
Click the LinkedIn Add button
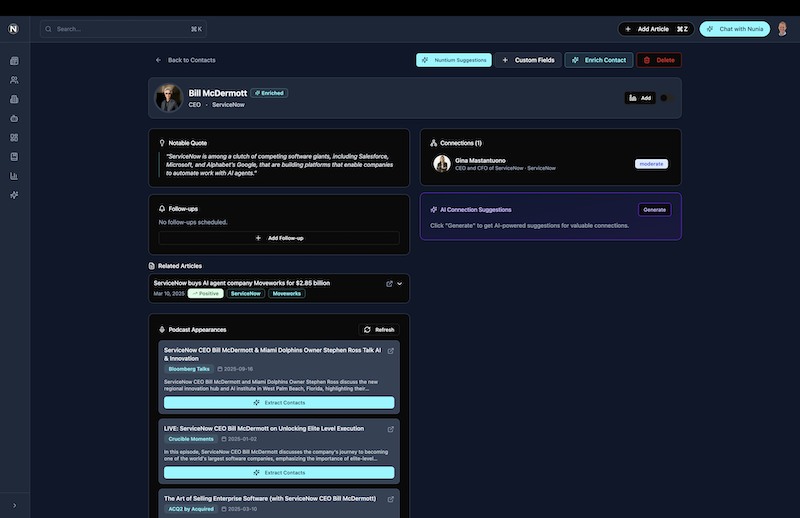pos(640,98)
